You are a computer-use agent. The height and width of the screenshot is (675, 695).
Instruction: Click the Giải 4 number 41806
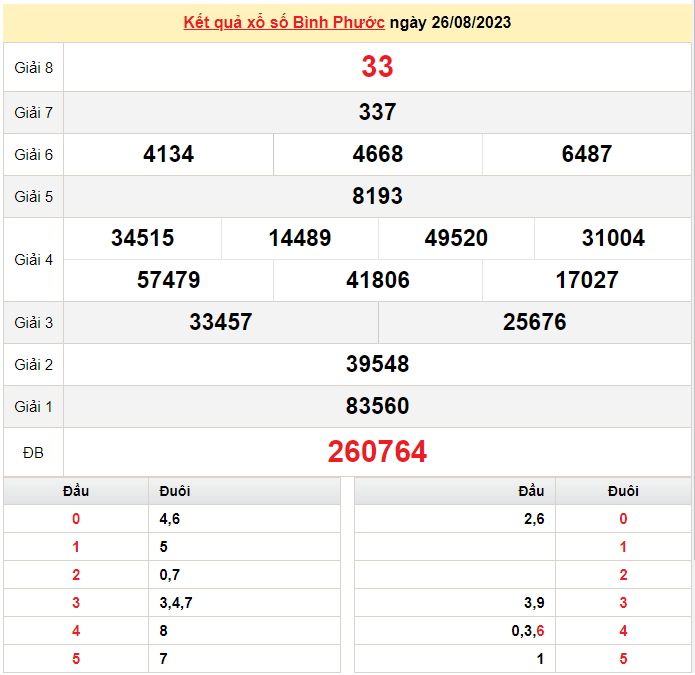coord(377,280)
